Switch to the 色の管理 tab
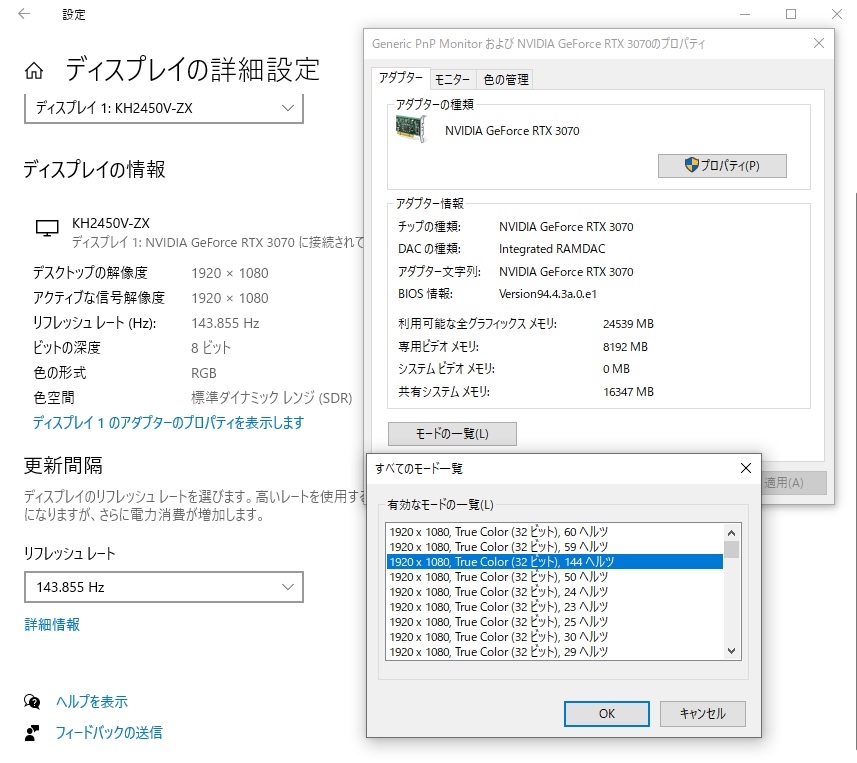This screenshot has height=763, width=857. (x=506, y=80)
